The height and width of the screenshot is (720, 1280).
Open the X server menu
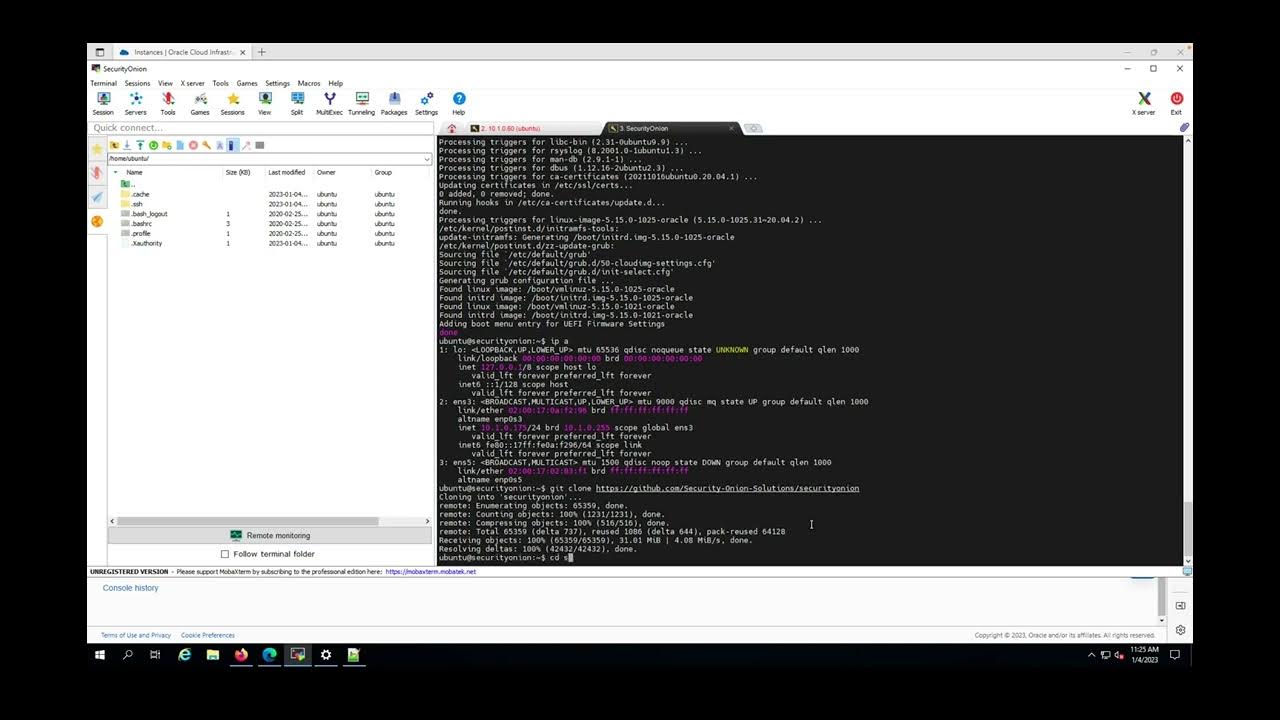[x=192, y=83]
